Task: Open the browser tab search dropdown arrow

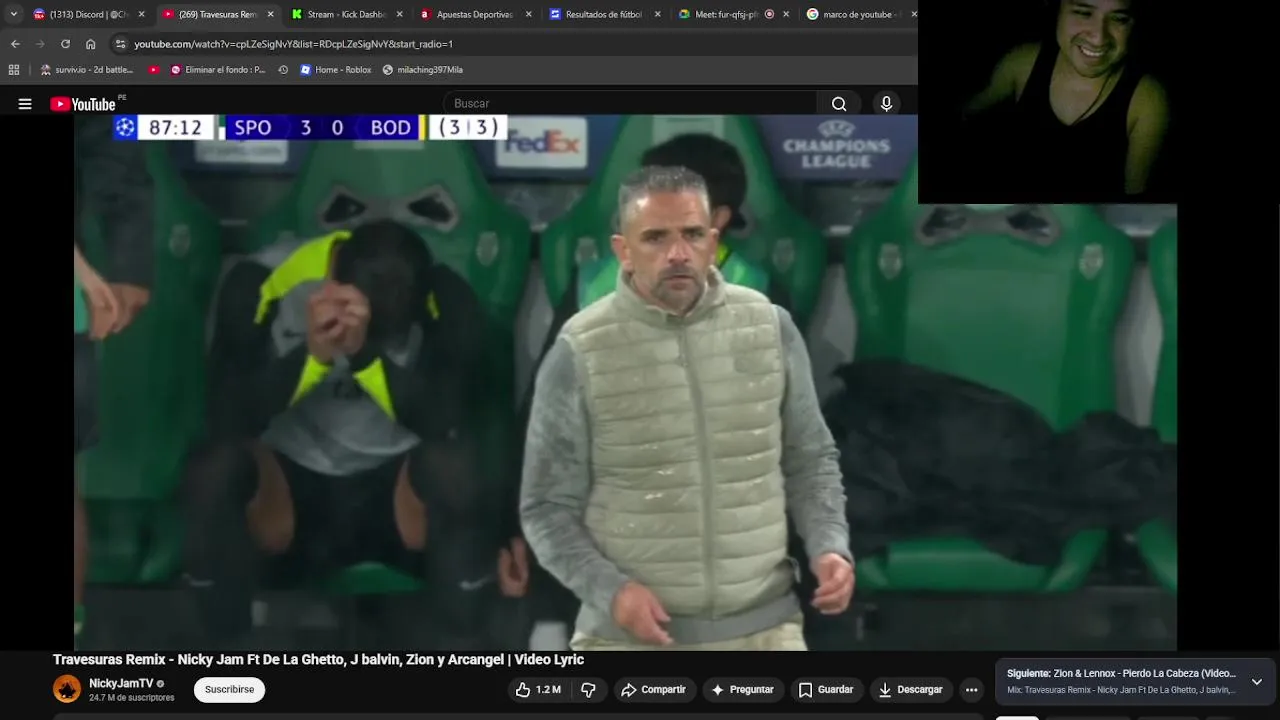Action: pos(14,14)
